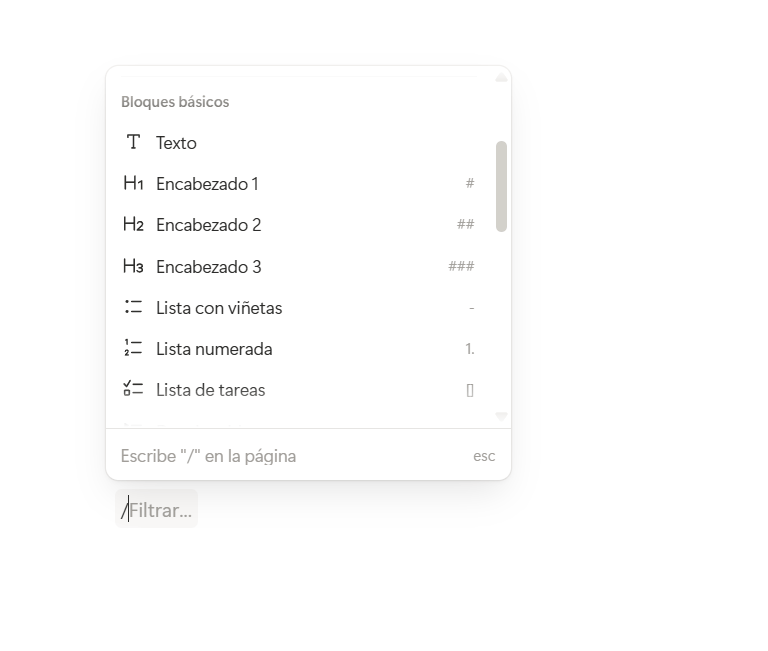
Task: Add a Lista con viñetas block
Action: tap(219, 308)
